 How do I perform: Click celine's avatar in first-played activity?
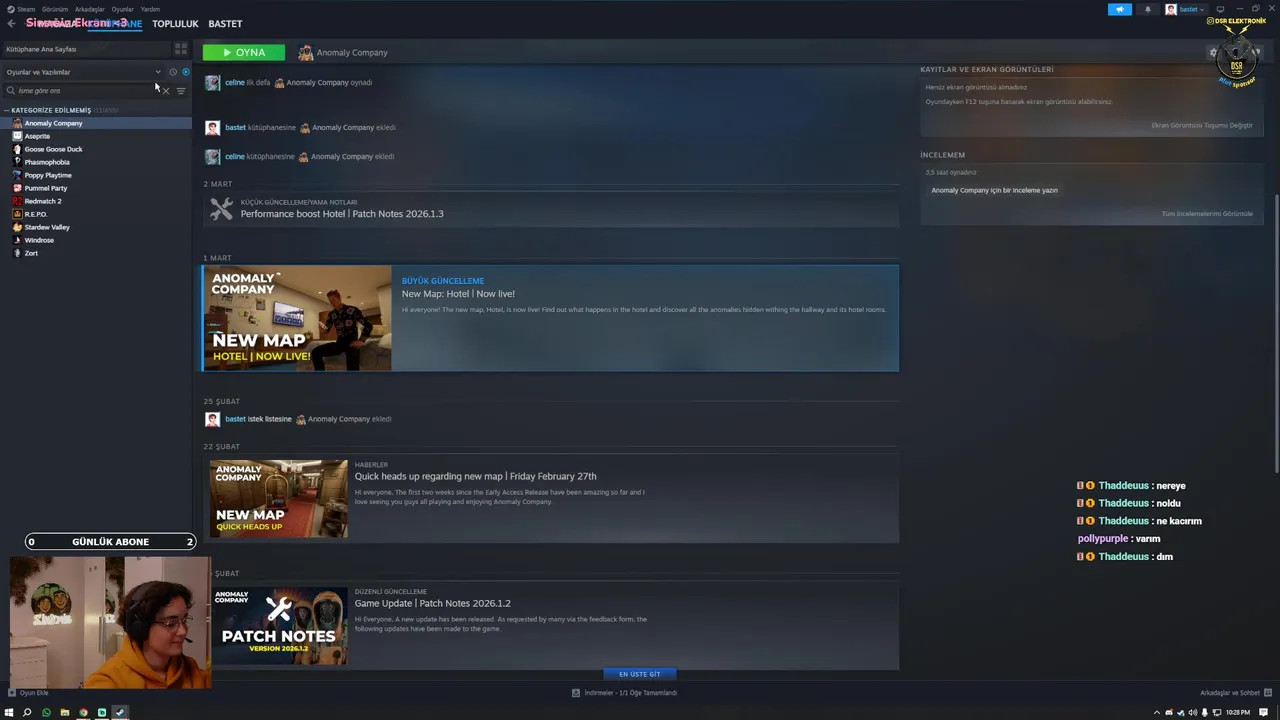click(212, 83)
